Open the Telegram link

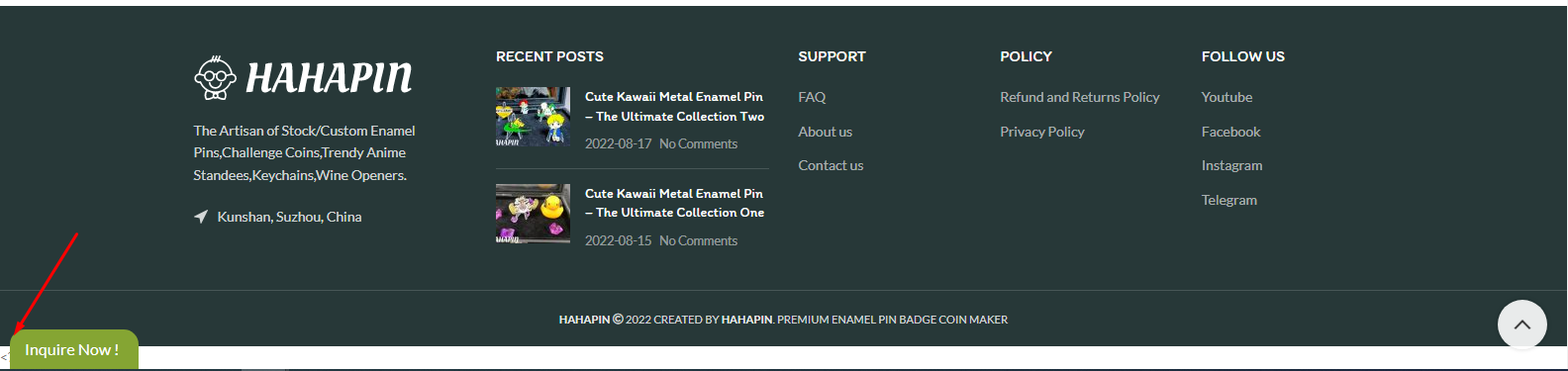(x=1228, y=200)
